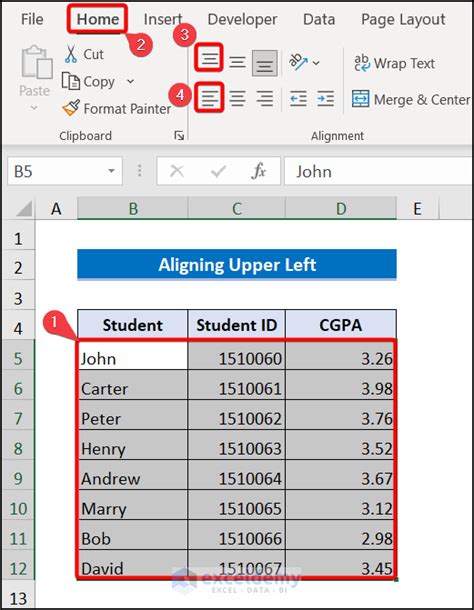Select the cell containing Bob
The image size is (474, 610).
(x=133, y=535)
